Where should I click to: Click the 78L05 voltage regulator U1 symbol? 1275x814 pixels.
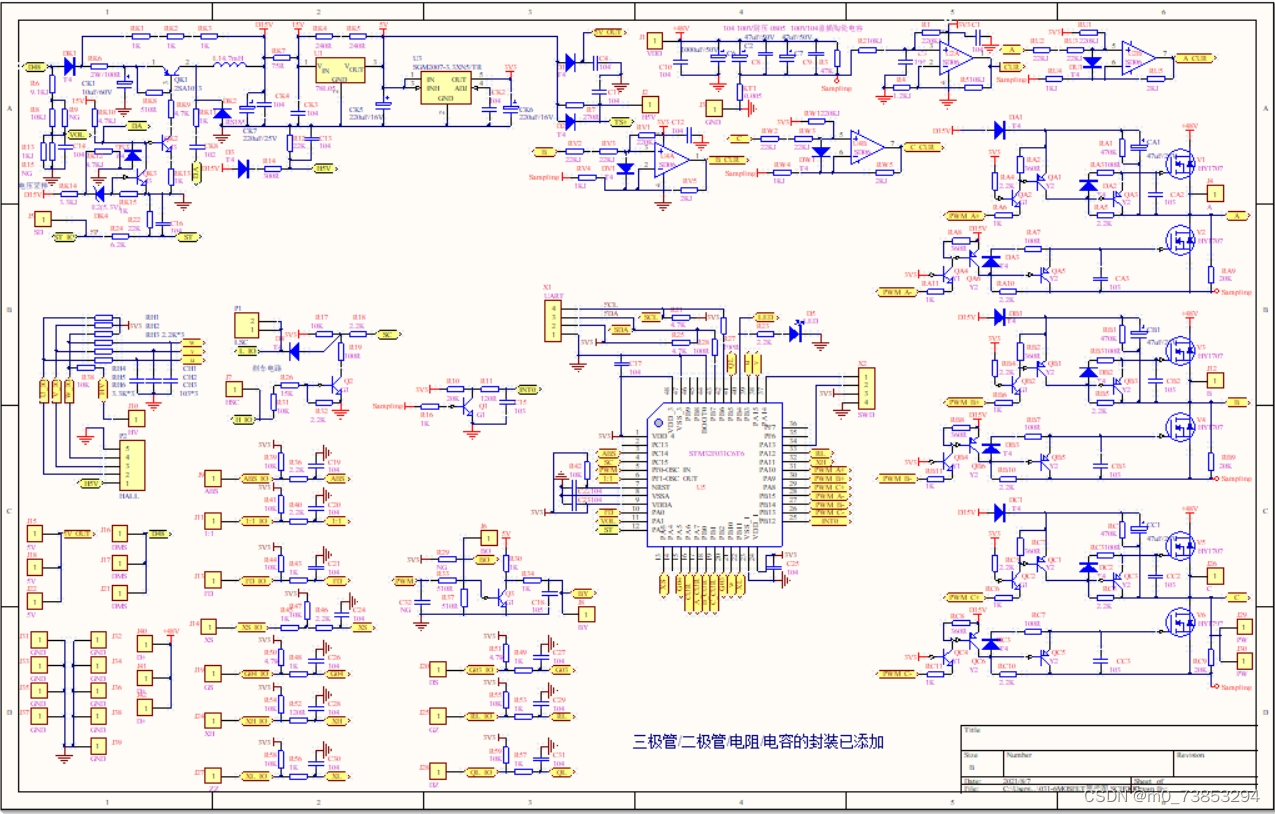(x=340, y=70)
